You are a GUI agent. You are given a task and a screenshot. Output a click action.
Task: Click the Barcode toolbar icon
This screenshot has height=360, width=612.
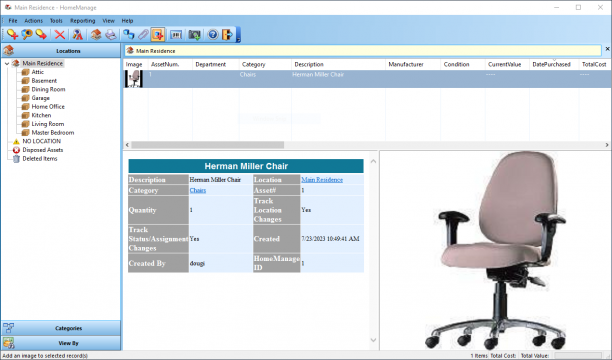(x=176, y=35)
